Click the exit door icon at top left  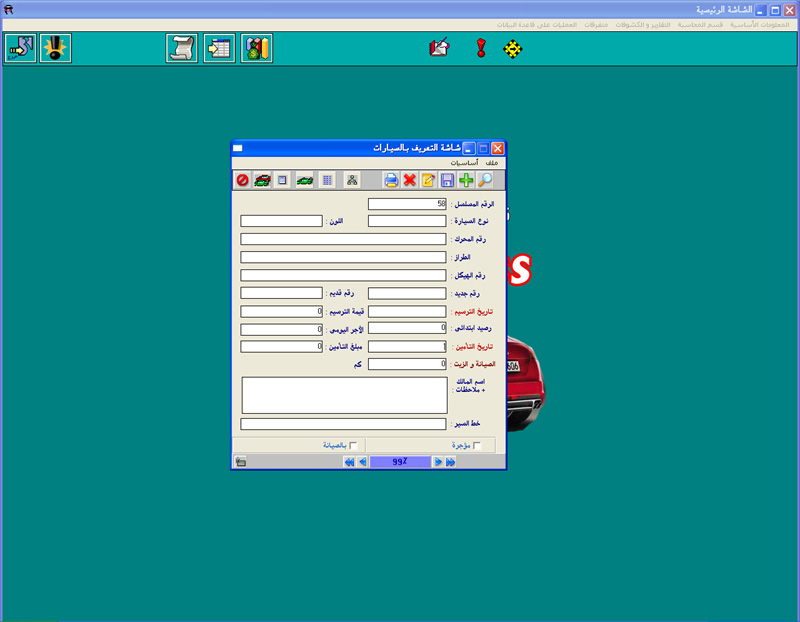(19, 48)
